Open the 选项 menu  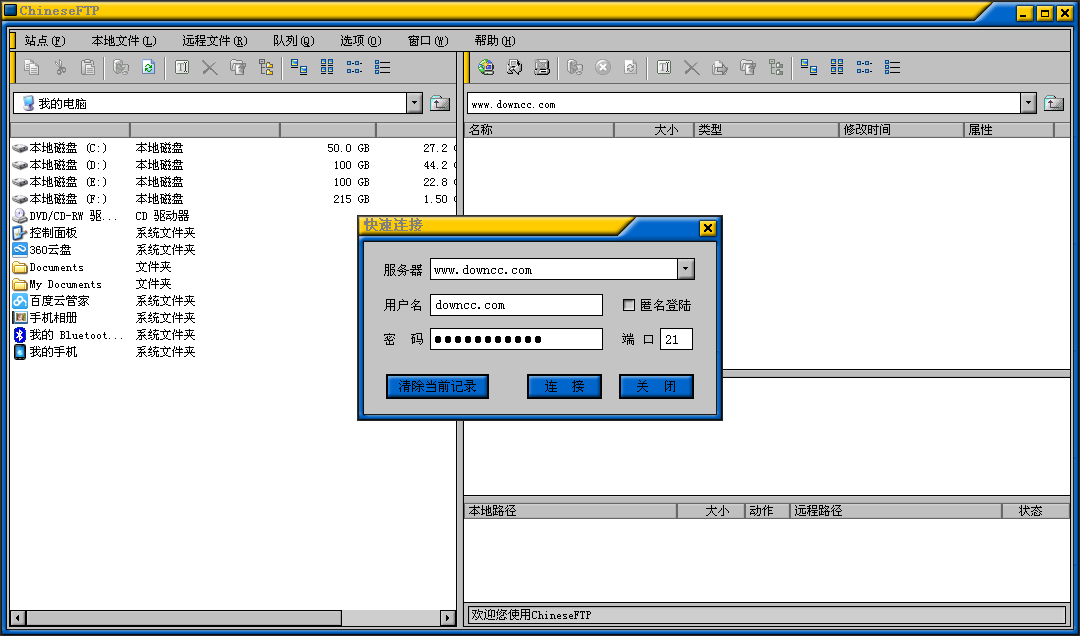[x=360, y=40]
